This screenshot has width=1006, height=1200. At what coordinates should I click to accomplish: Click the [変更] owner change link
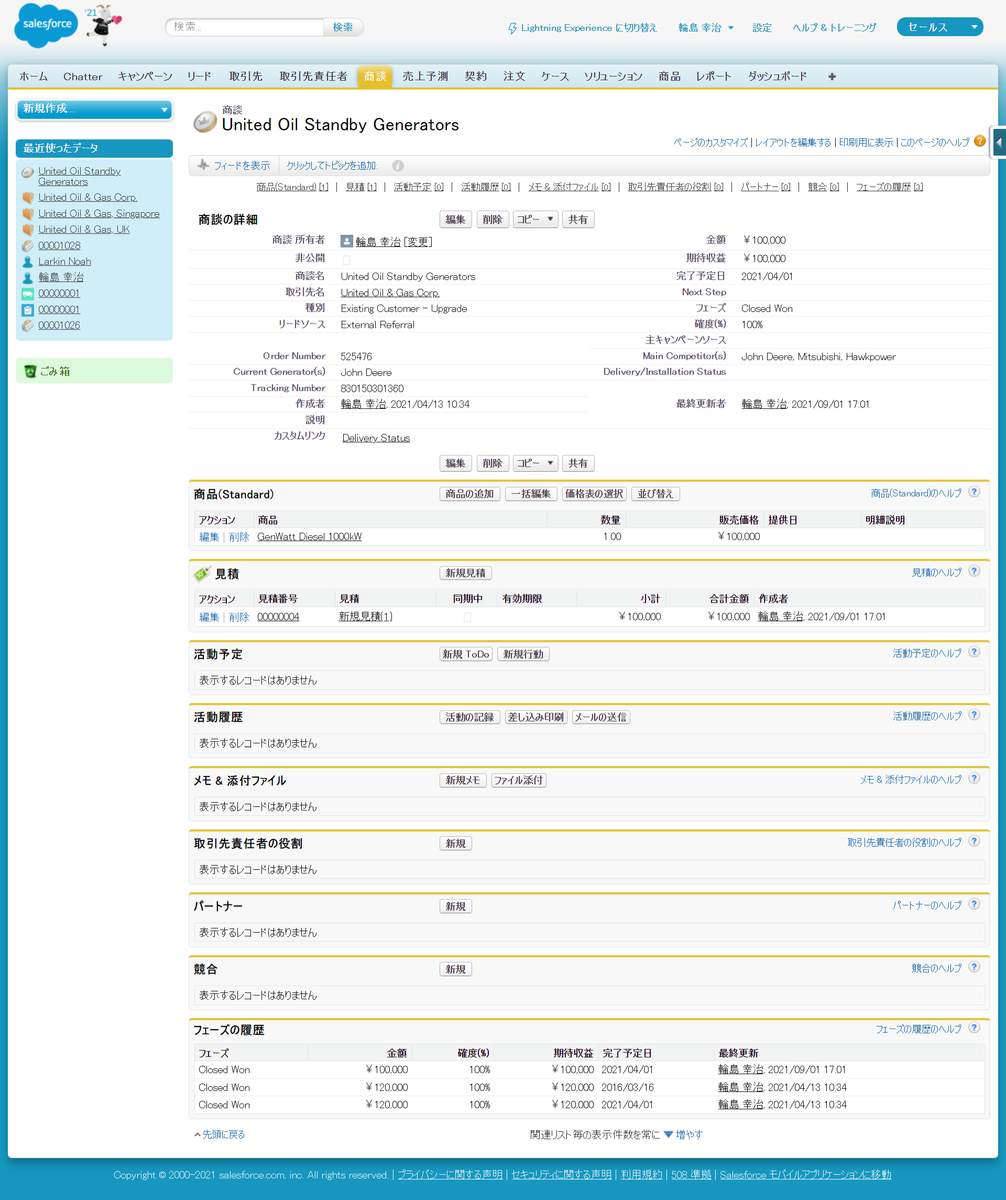pos(419,241)
